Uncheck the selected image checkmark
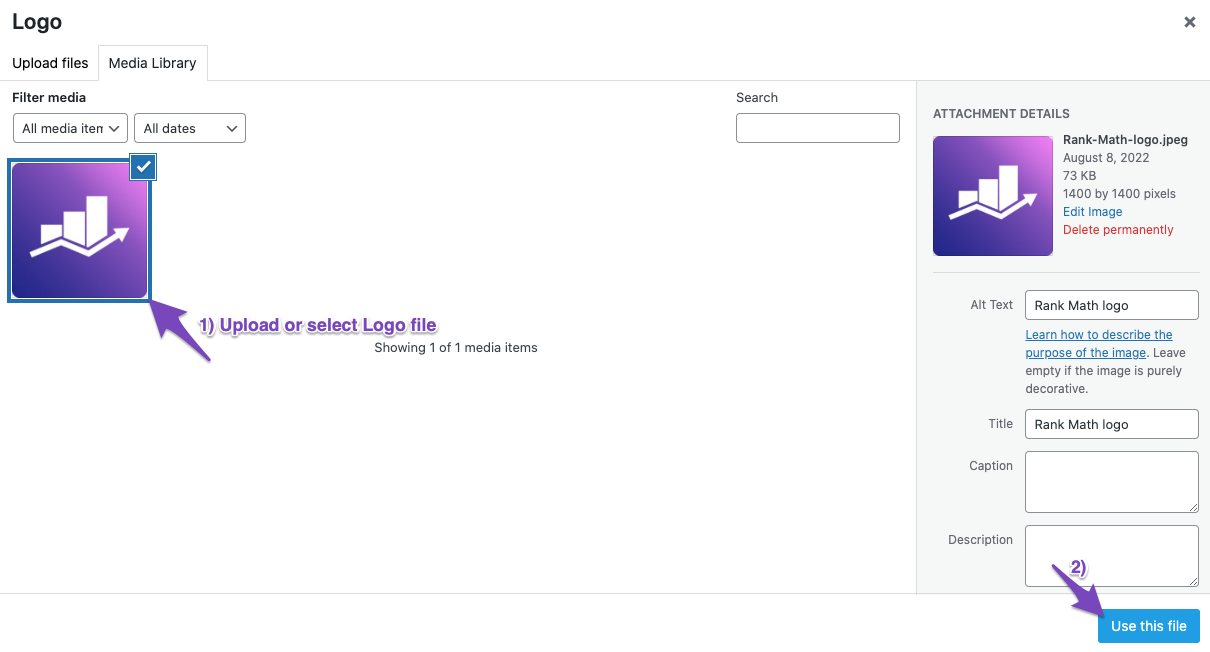Viewport: 1210px width, 652px height. pyautogui.click(x=144, y=167)
